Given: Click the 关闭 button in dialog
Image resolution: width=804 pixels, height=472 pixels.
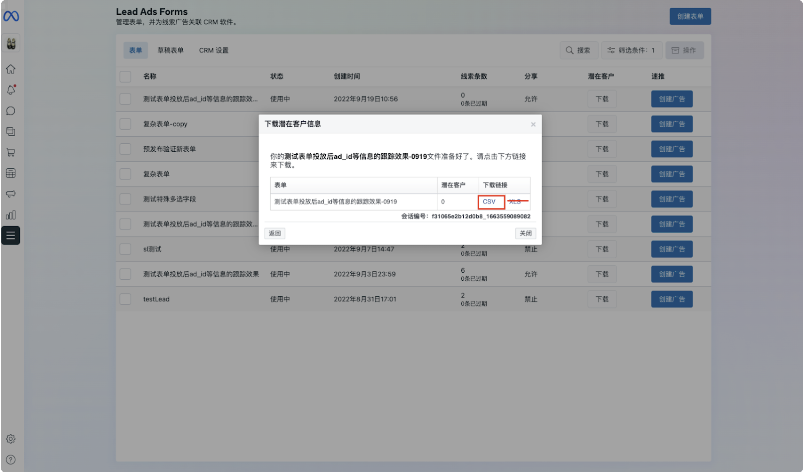Looking at the screenshot, I should [525, 232].
